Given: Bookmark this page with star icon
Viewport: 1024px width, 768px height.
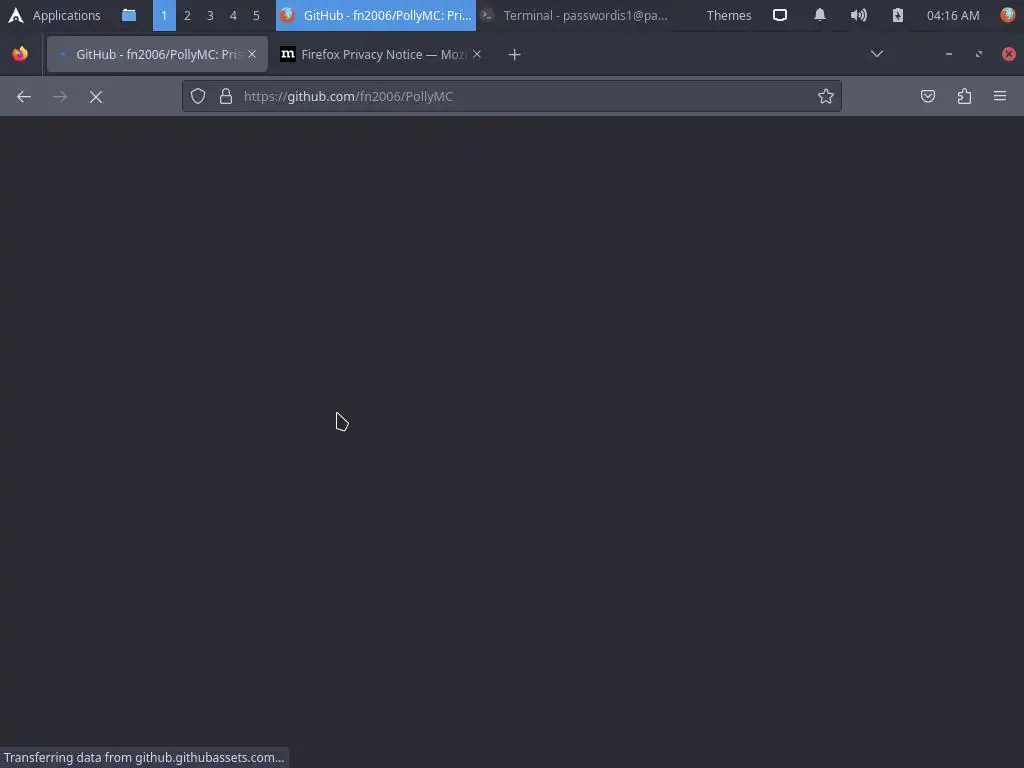Looking at the screenshot, I should (825, 97).
